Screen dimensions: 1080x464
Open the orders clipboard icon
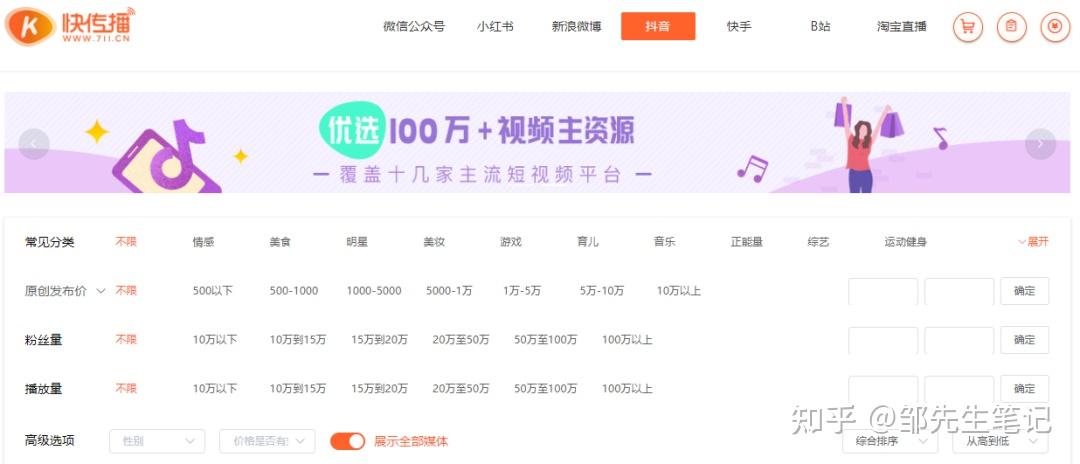point(1011,27)
